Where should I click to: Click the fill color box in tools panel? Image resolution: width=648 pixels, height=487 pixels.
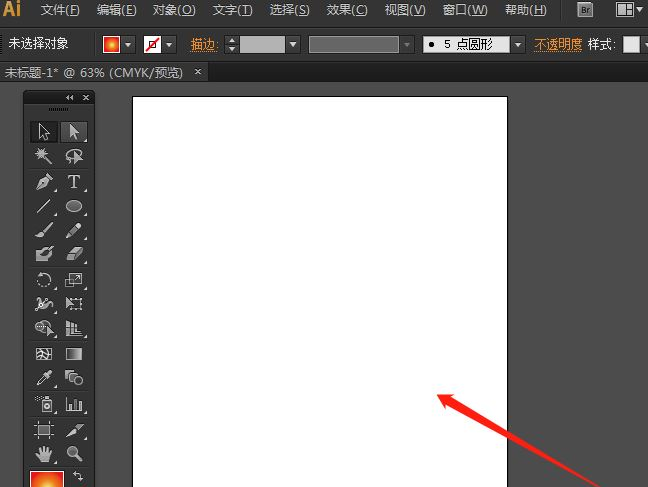(47, 479)
